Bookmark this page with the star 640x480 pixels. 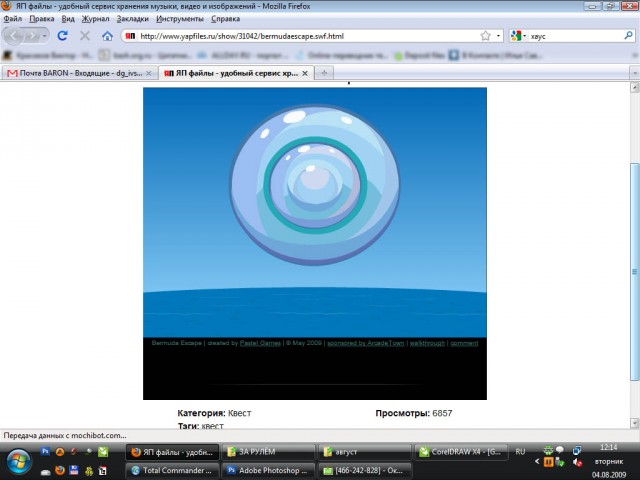(485, 36)
